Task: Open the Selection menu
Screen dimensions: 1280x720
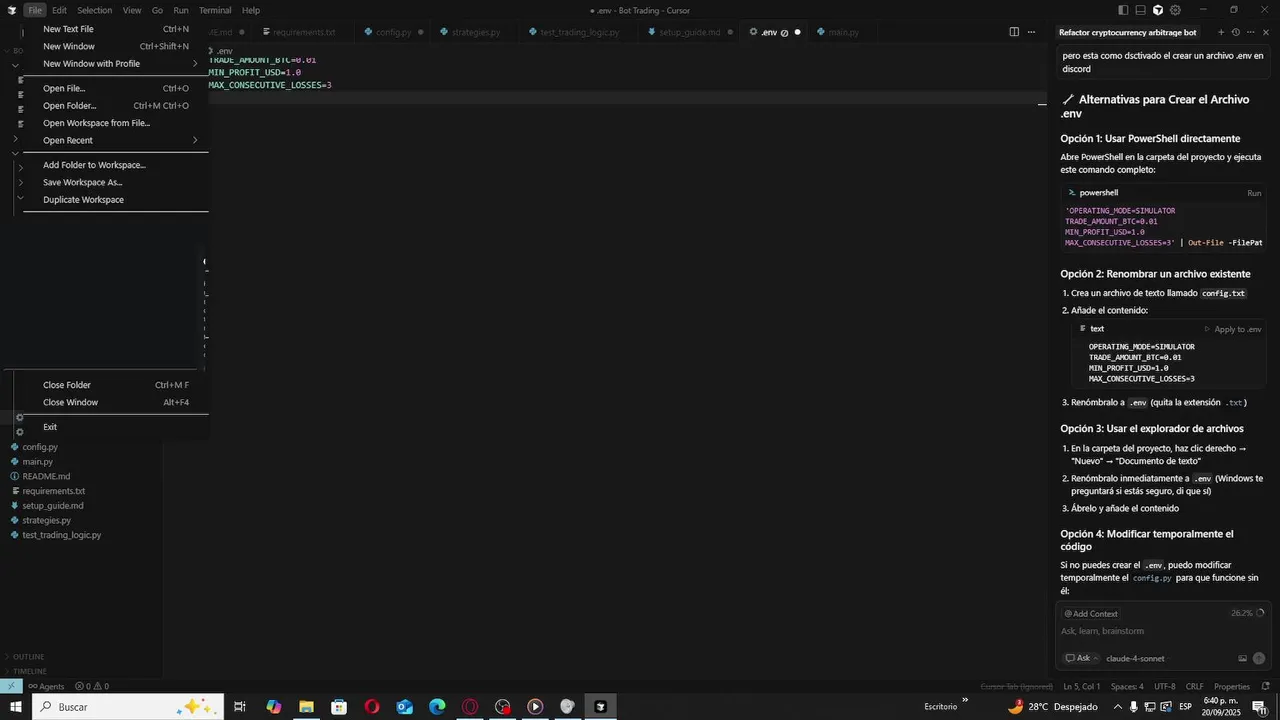Action: pos(95,10)
